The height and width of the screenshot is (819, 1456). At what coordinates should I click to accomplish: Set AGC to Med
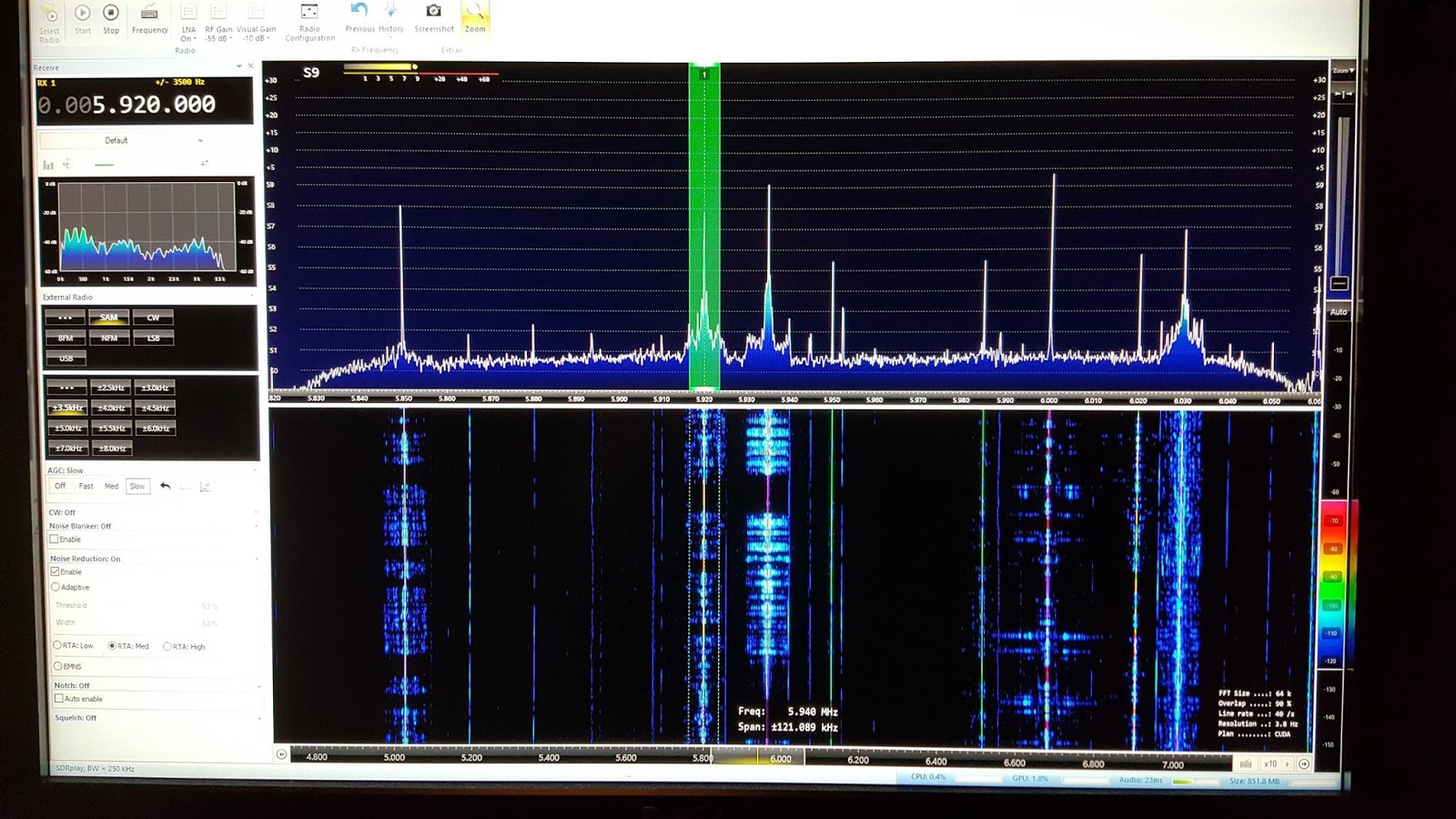coord(111,486)
